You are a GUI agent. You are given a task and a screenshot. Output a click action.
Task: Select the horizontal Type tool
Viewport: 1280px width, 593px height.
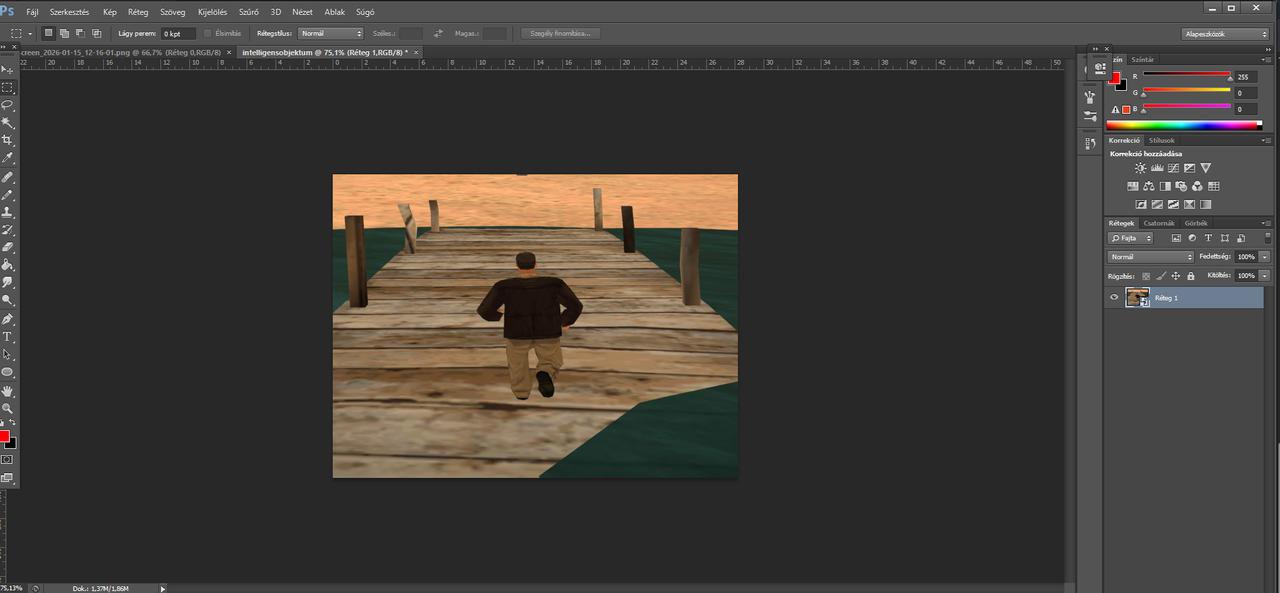point(7,337)
